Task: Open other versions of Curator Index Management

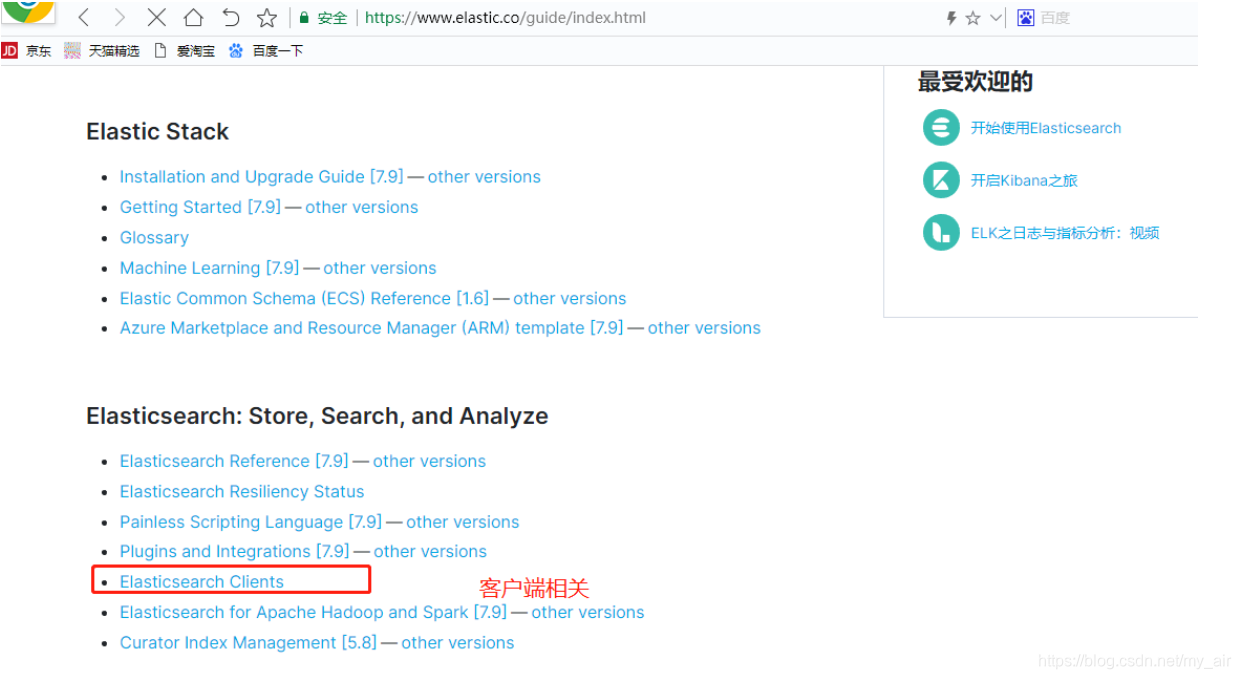Action: [458, 643]
